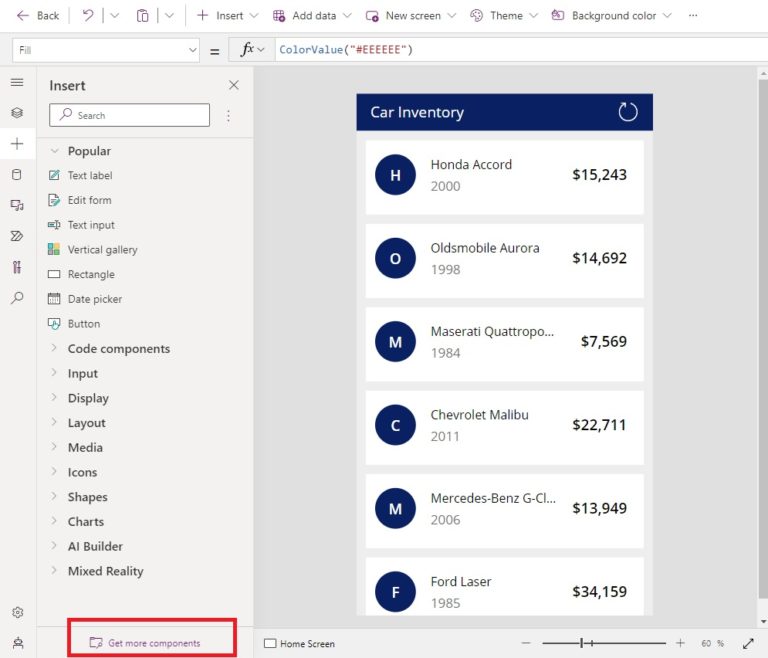The height and width of the screenshot is (658, 768).
Task: Close the Insert panel
Action: point(234,86)
